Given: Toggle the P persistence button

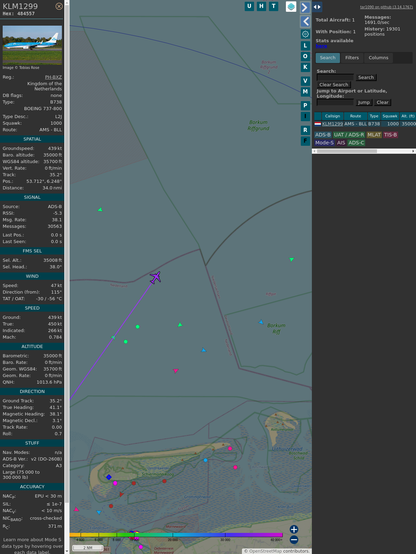Looking at the screenshot, I should 305,105.
